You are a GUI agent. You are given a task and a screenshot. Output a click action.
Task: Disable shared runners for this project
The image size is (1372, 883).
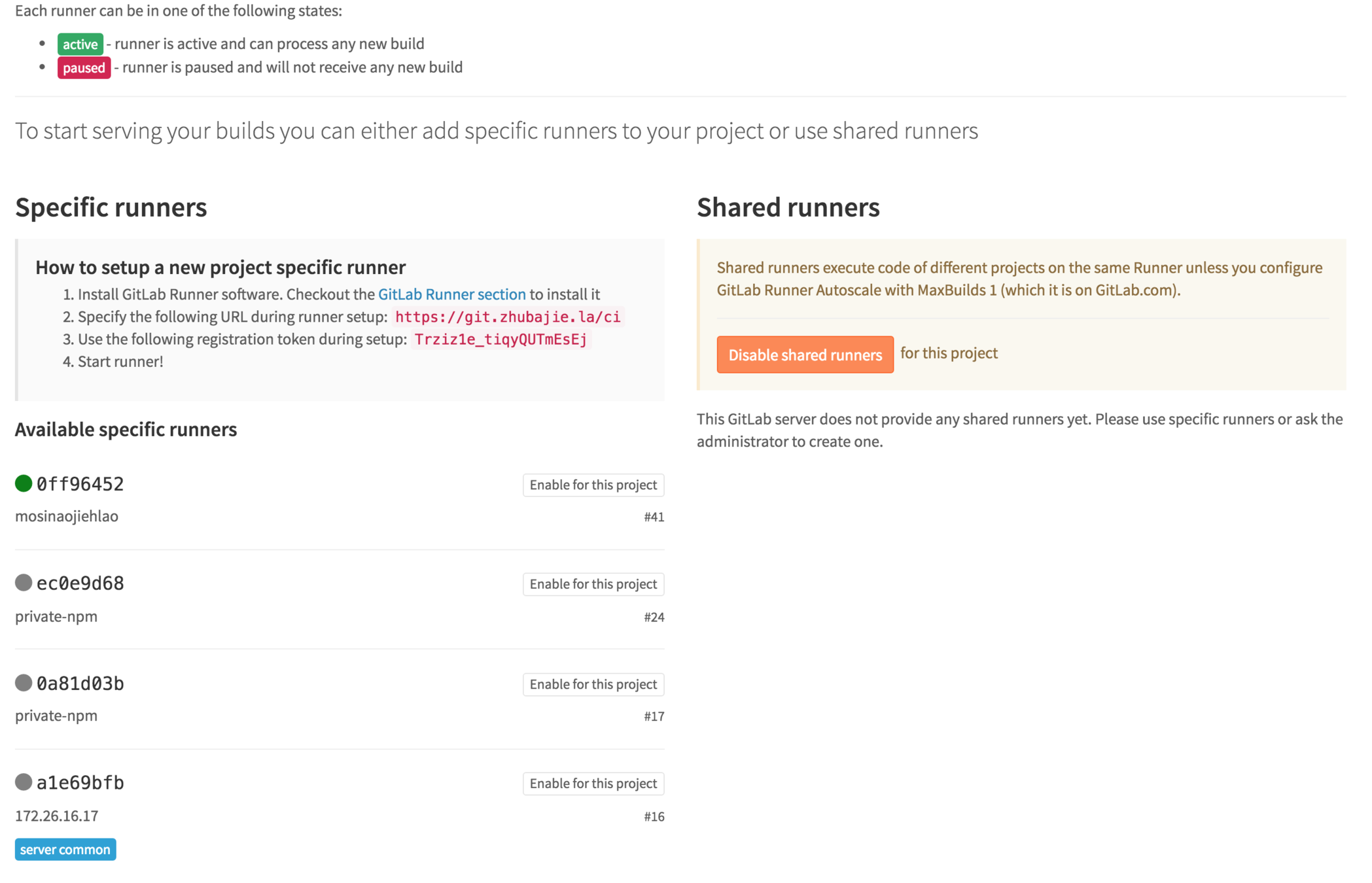point(805,355)
